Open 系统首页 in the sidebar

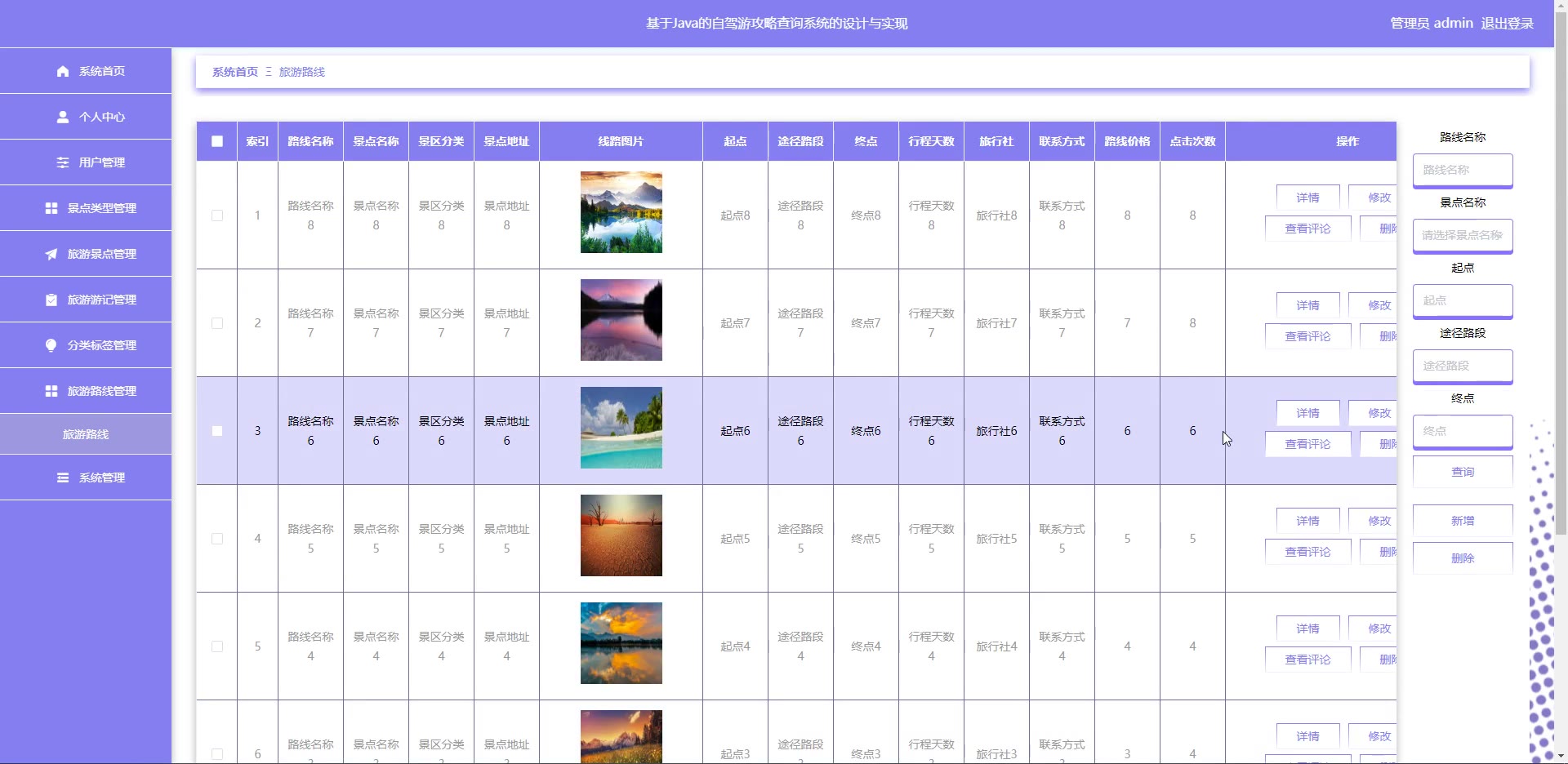[86, 71]
